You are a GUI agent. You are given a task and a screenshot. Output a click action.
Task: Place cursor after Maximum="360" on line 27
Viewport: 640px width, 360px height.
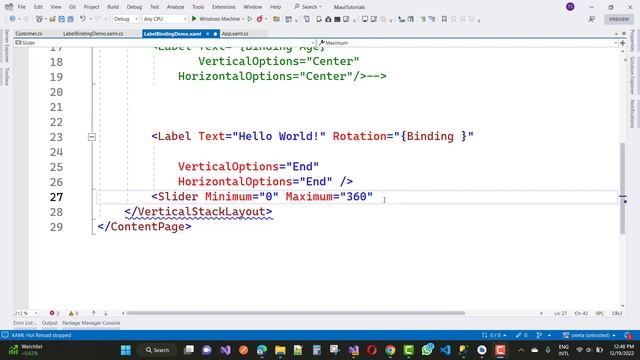click(373, 197)
